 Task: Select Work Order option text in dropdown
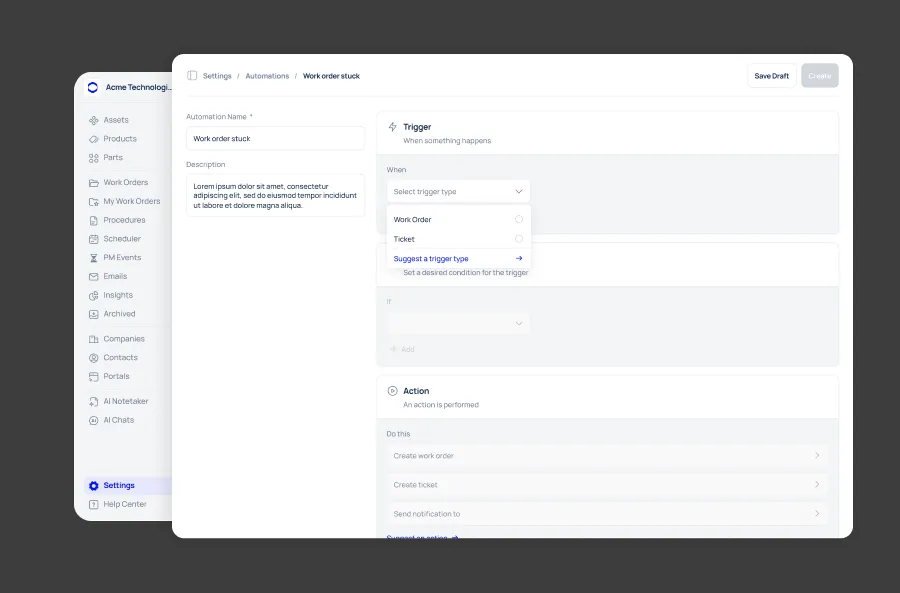click(x=412, y=219)
